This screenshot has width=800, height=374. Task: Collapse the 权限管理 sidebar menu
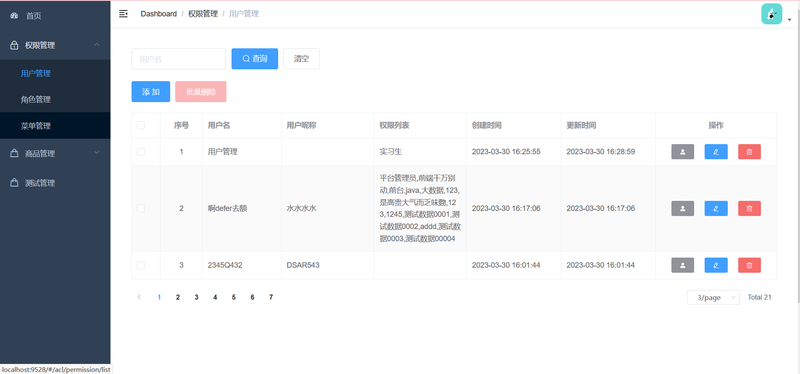pyautogui.click(x=55, y=45)
